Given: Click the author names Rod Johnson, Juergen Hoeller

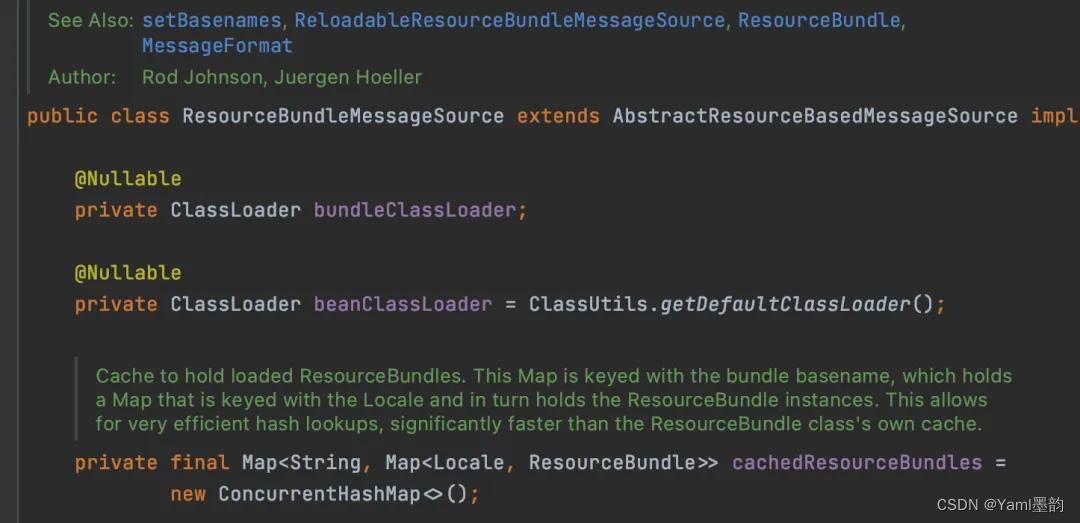Looking at the screenshot, I should 282,77.
